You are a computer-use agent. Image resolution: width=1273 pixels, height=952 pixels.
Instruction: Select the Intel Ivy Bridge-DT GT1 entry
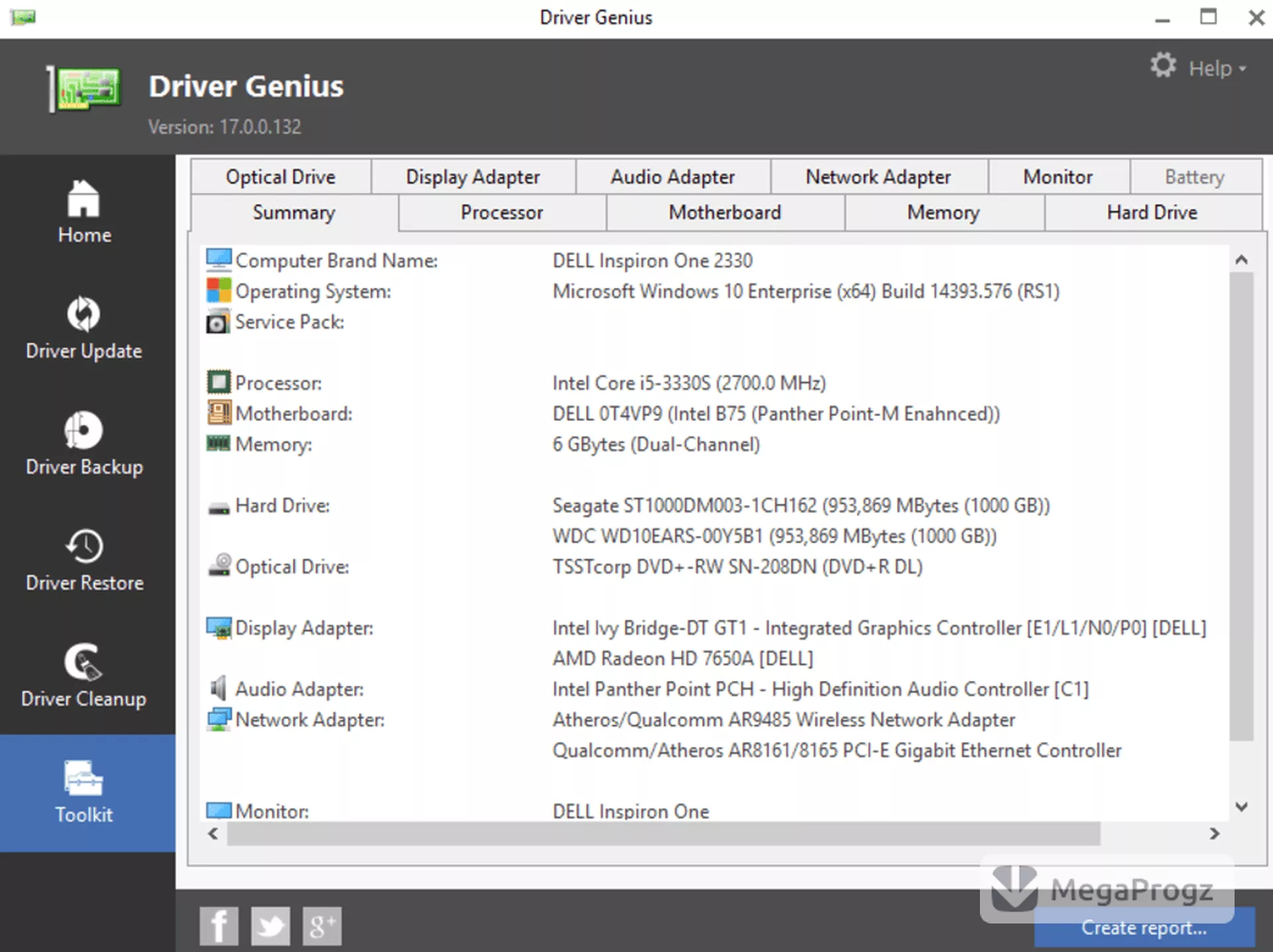[879, 628]
